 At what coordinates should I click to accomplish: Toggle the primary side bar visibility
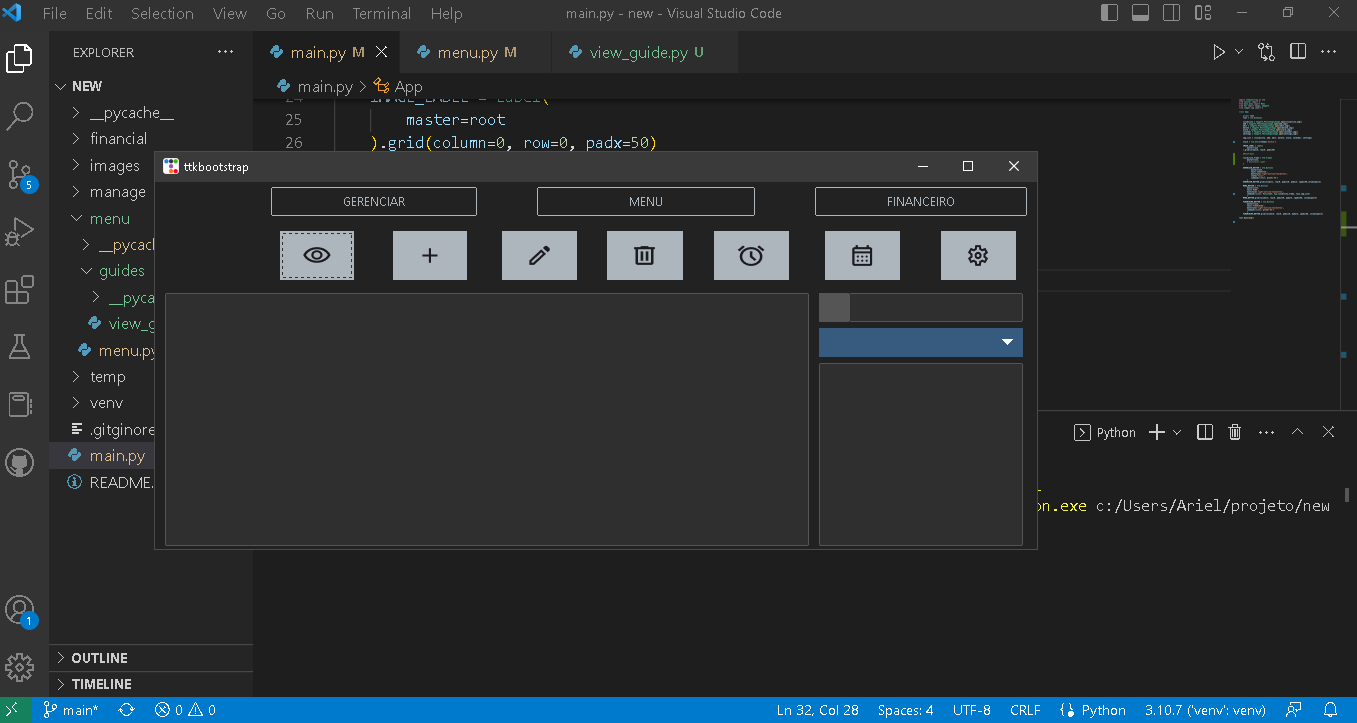1109,13
